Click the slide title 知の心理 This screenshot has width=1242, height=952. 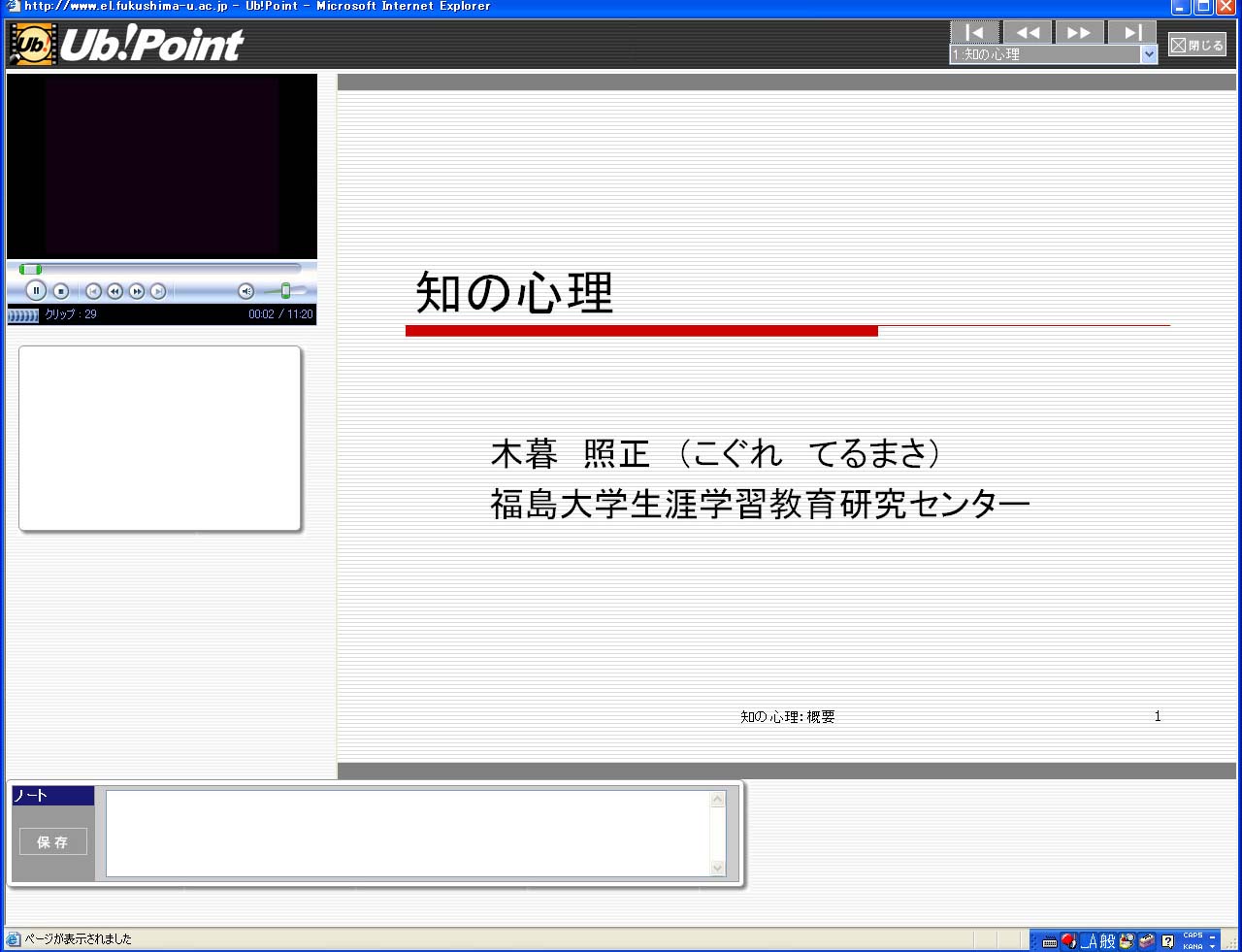click(x=514, y=291)
